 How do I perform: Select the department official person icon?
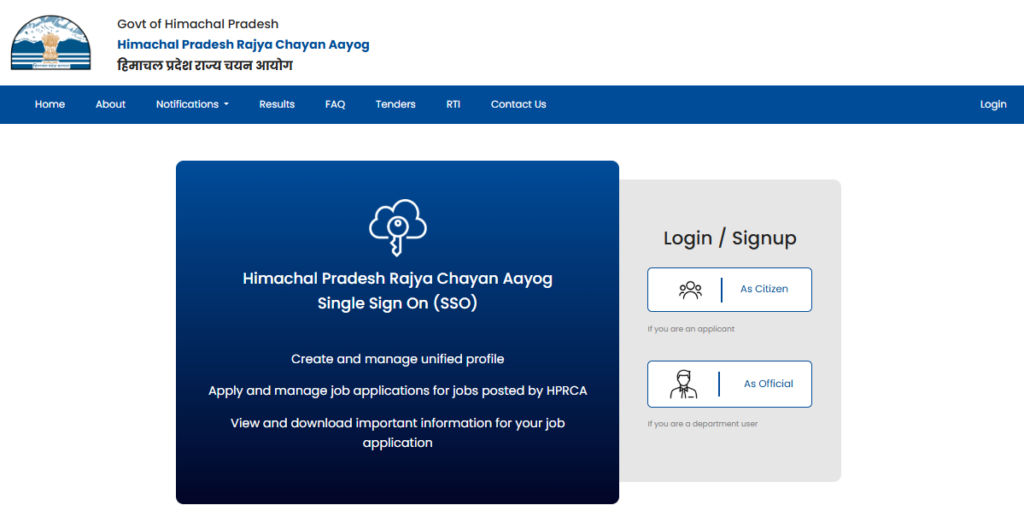click(684, 384)
